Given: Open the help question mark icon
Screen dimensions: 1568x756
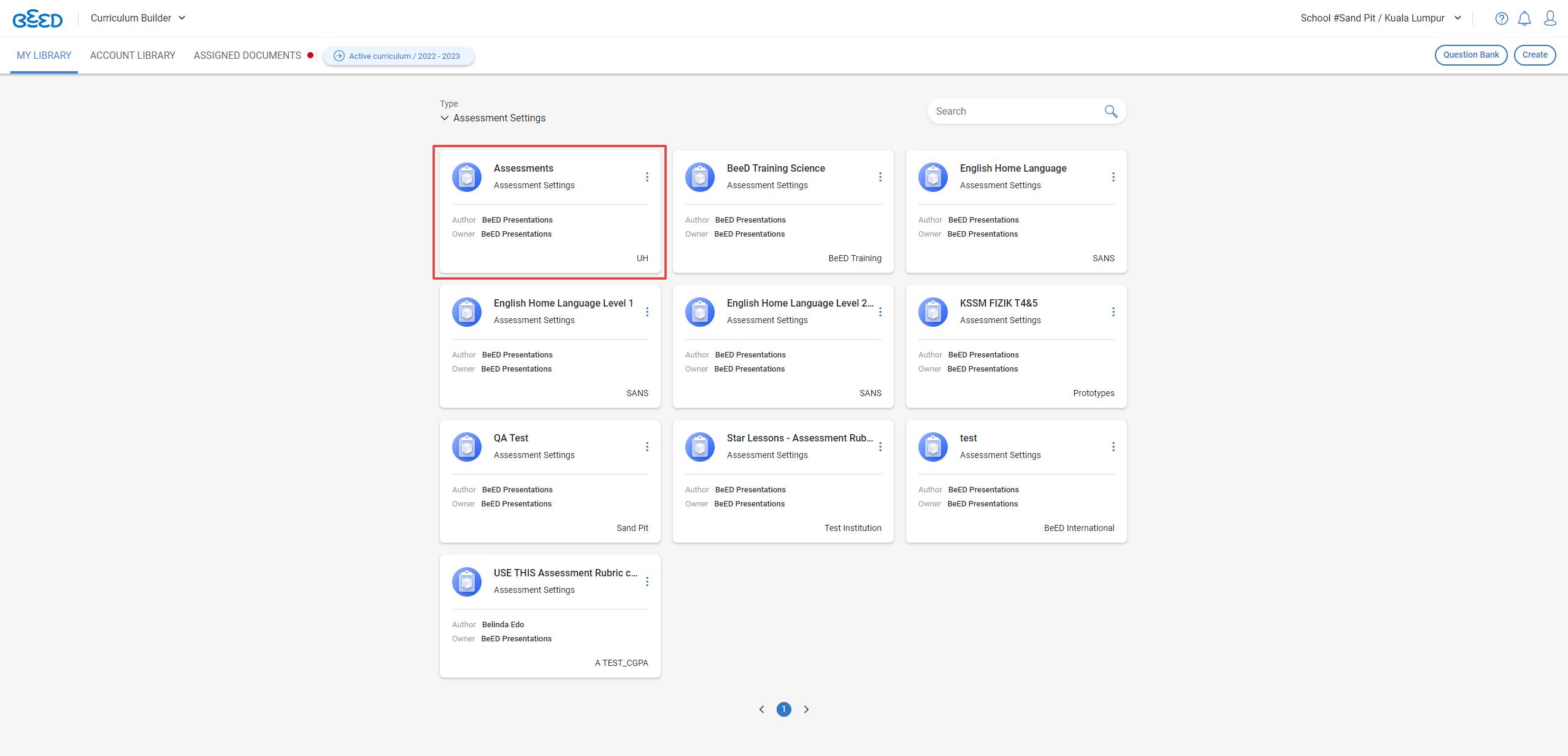Looking at the screenshot, I should (x=1501, y=18).
